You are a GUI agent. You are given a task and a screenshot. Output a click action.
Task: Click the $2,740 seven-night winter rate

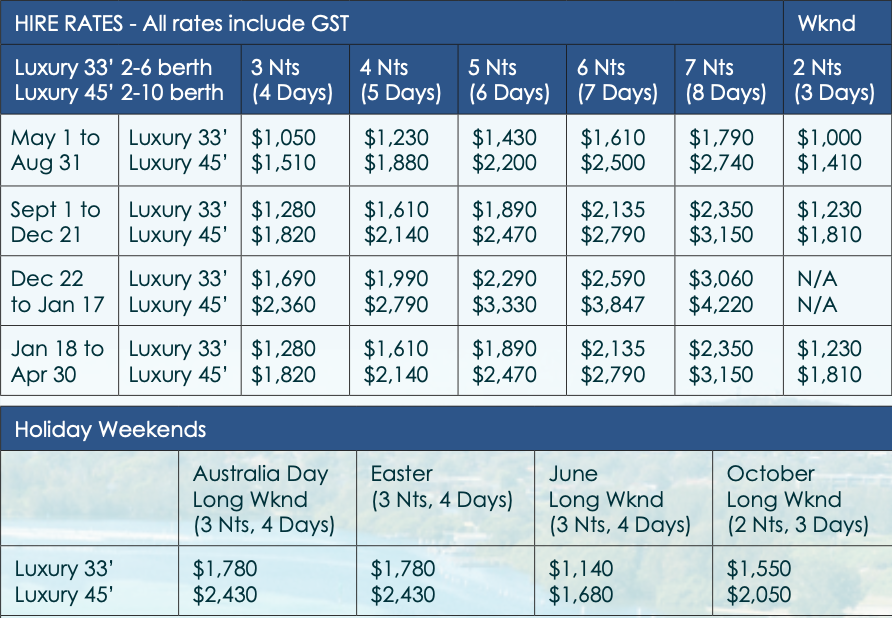[721, 163]
